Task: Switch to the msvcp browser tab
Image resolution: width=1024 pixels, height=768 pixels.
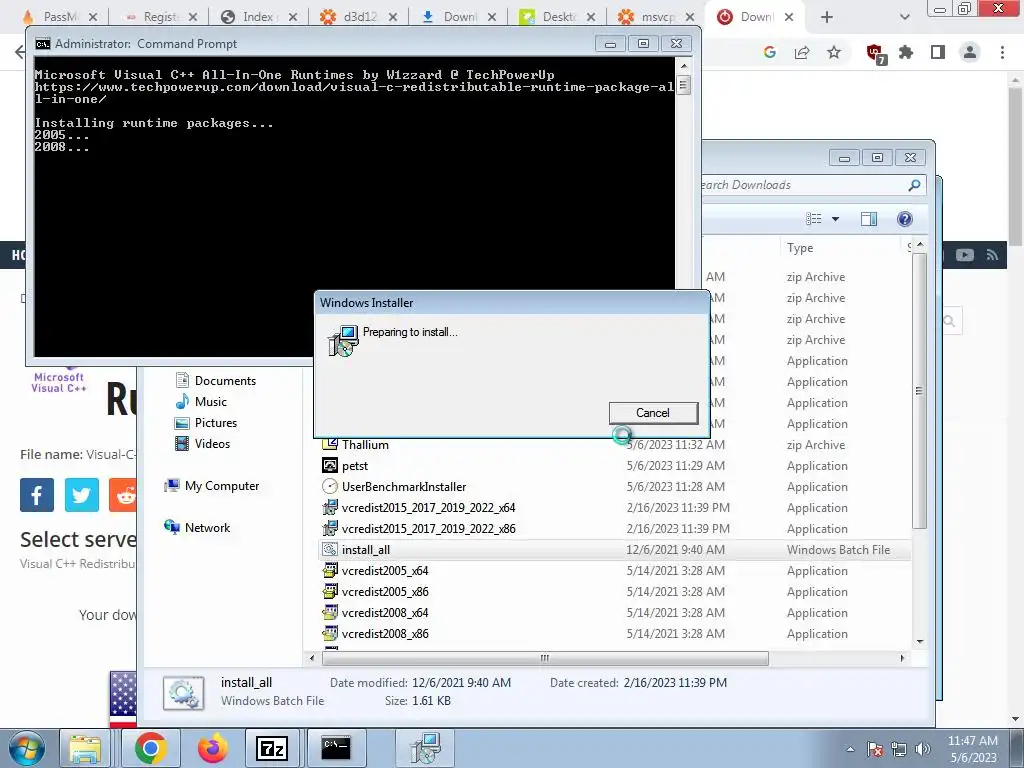Action: 658,17
